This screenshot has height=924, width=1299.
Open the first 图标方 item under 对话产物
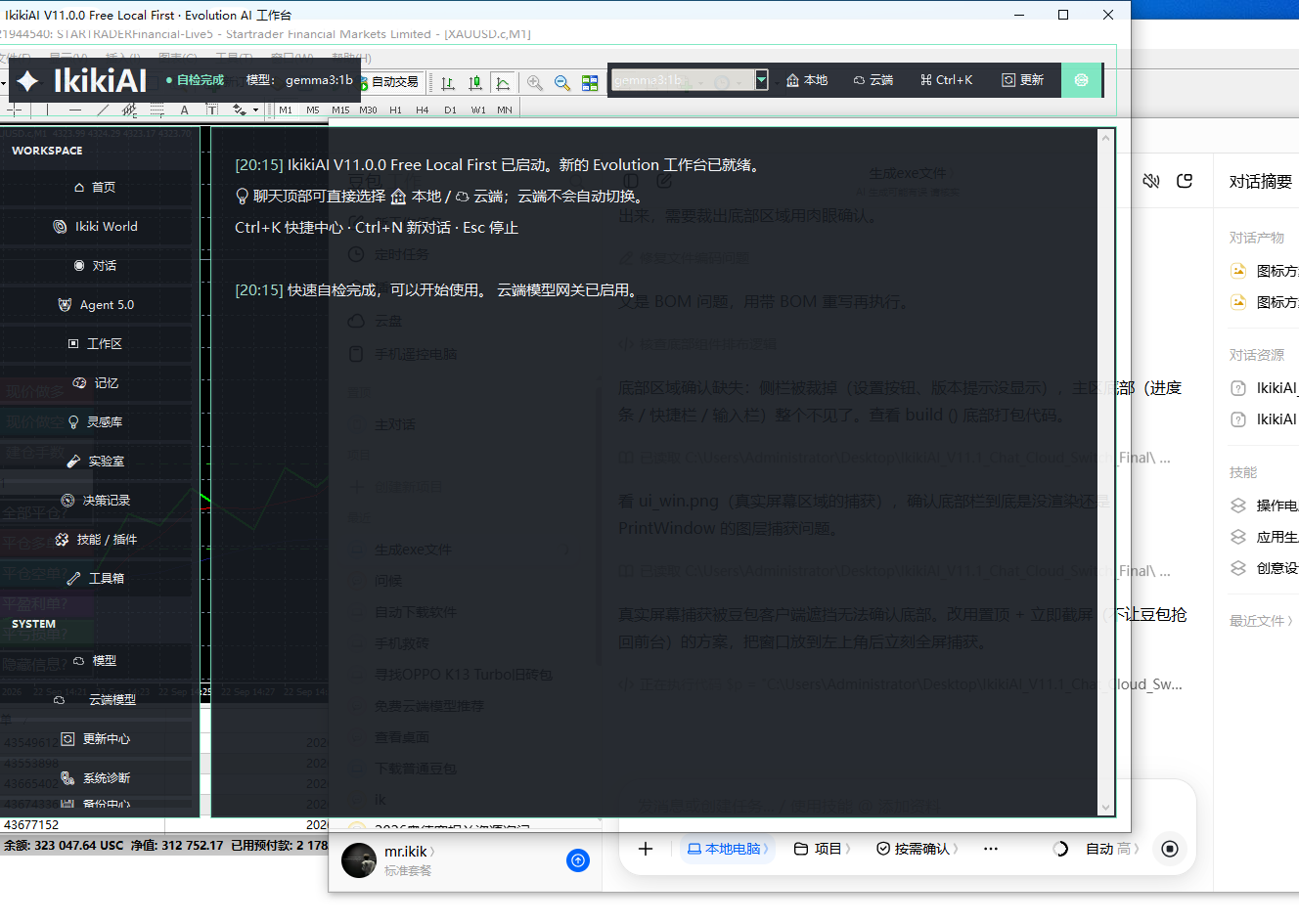[1265, 271]
